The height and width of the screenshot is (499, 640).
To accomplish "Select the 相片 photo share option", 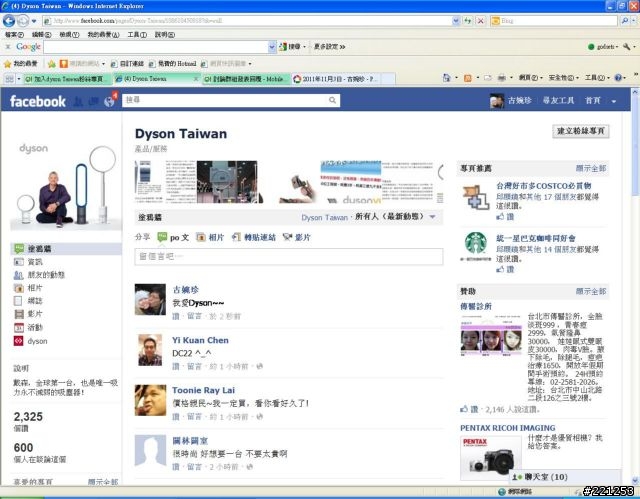I will tap(210, 237).
